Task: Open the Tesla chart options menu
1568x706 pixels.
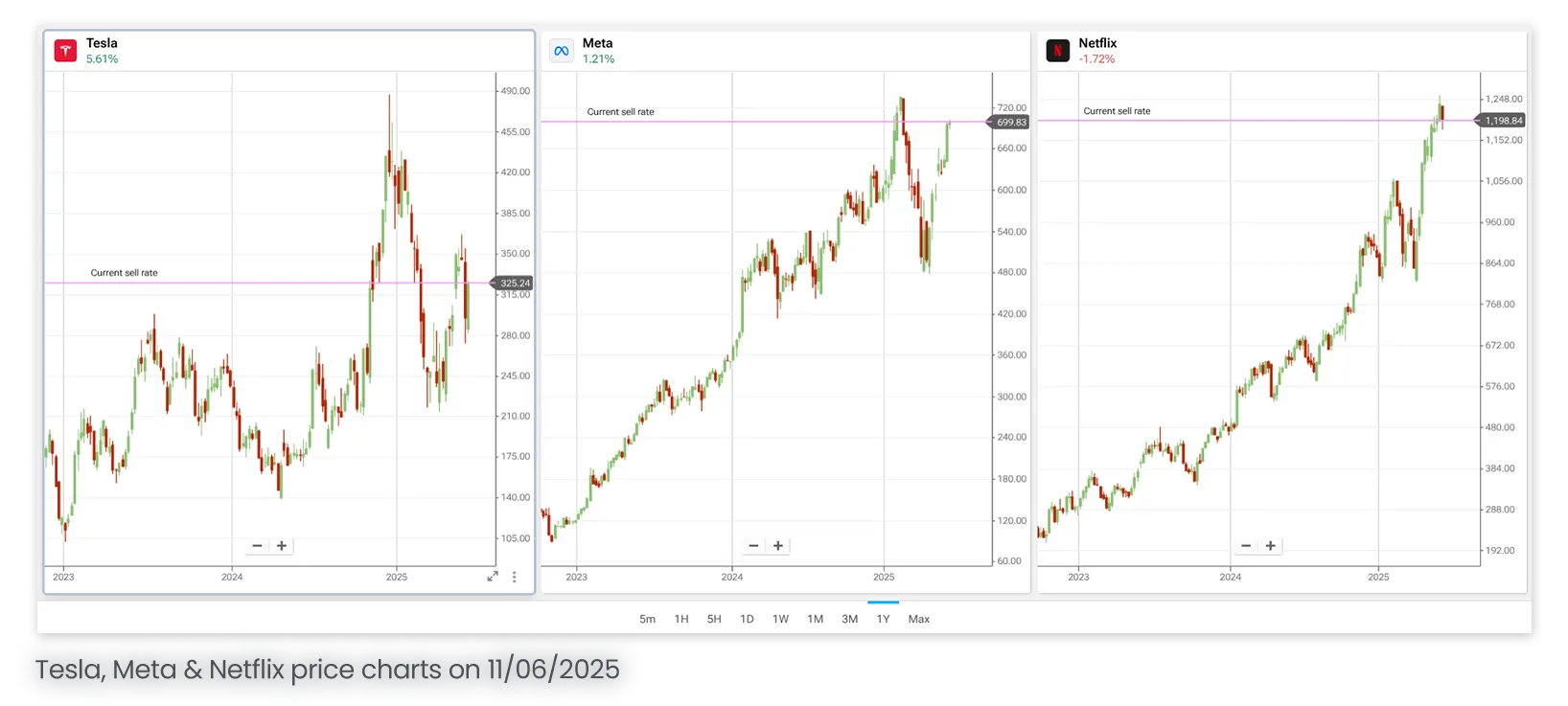Action: 515,577
